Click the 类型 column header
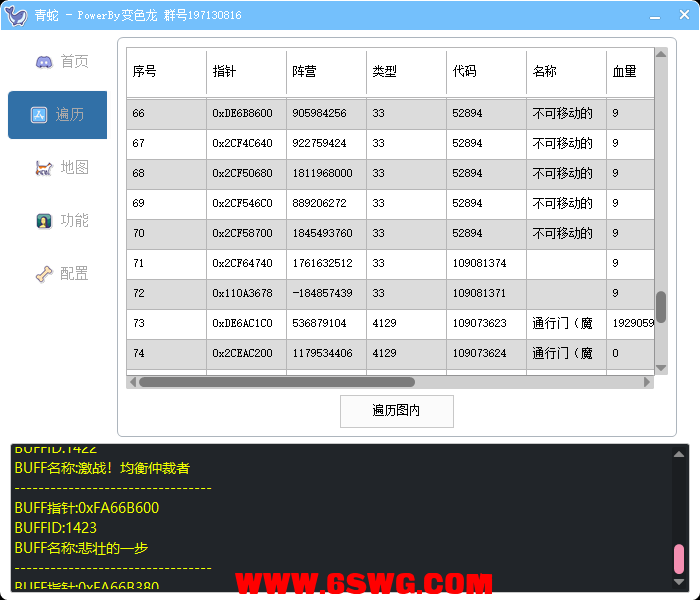Image resolution: width=700 pixels, height=600 pixels. click(x=406, y=71)
